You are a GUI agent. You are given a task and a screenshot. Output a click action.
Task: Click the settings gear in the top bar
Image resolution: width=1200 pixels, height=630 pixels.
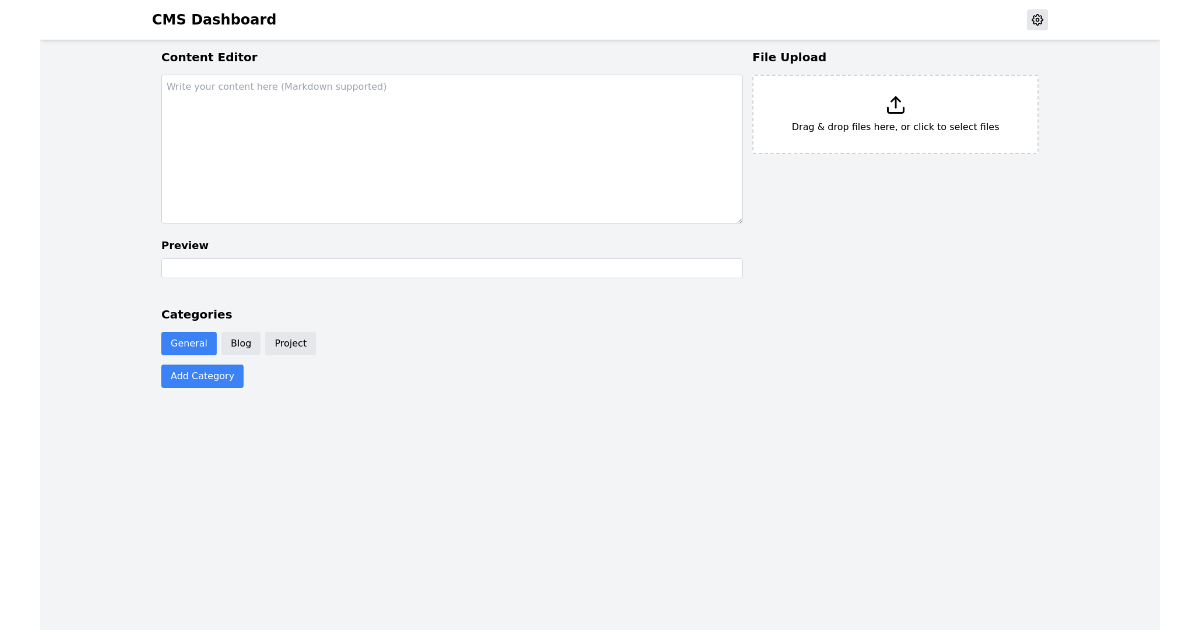[1037, 19]
